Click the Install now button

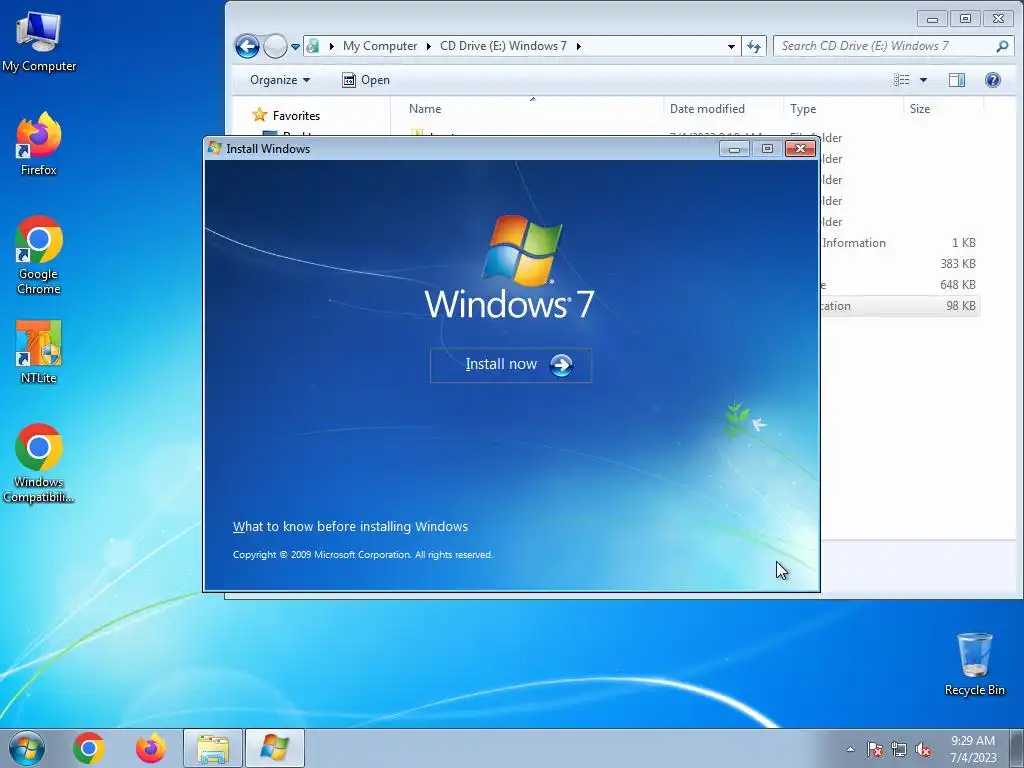coord(511,365)
